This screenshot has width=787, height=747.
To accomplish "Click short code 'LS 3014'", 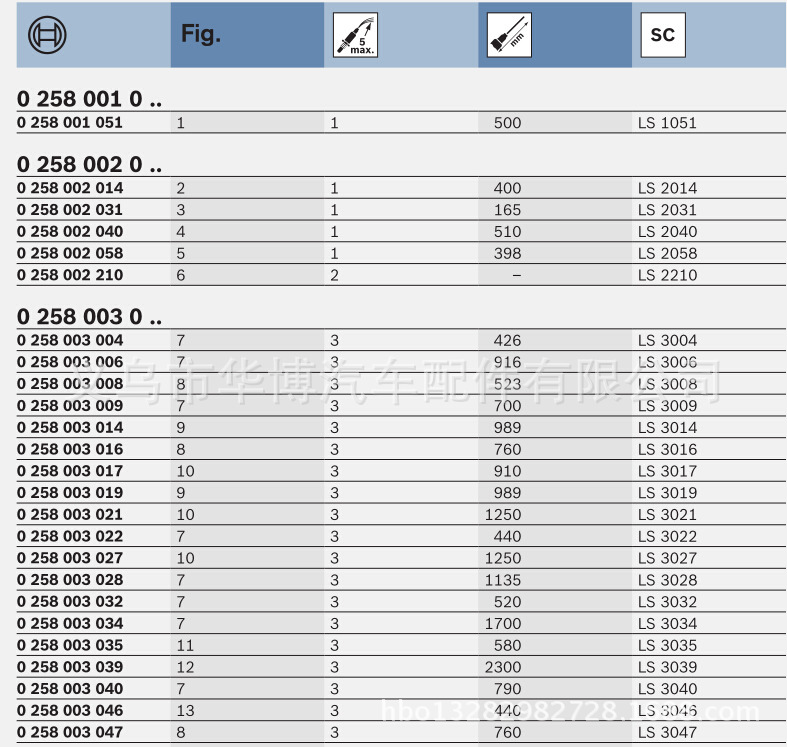I will [x=667, y=428].
